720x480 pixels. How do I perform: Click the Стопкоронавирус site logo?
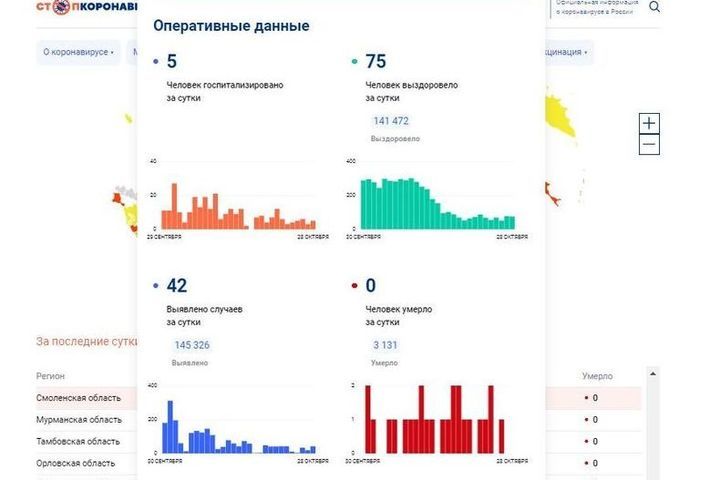coord(84,7)
